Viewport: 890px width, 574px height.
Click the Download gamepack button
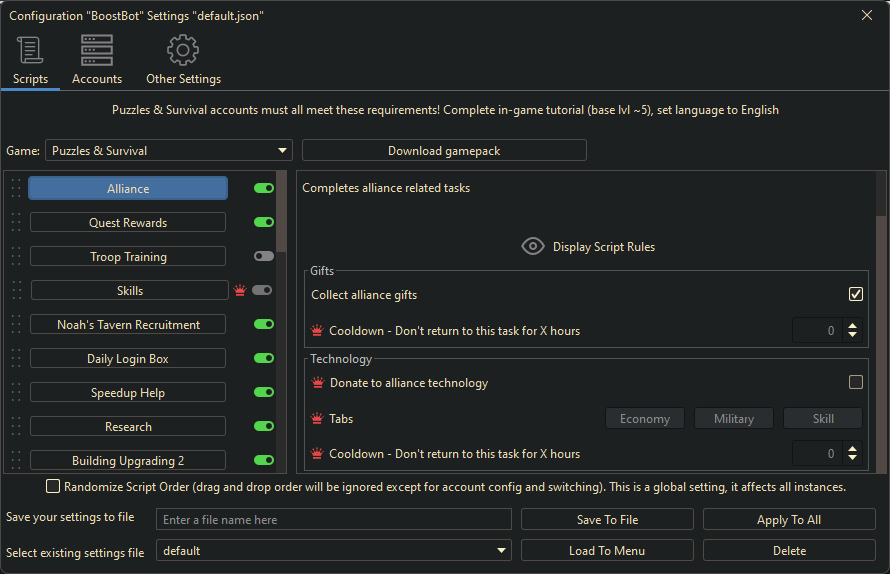(x=444, y=150)
